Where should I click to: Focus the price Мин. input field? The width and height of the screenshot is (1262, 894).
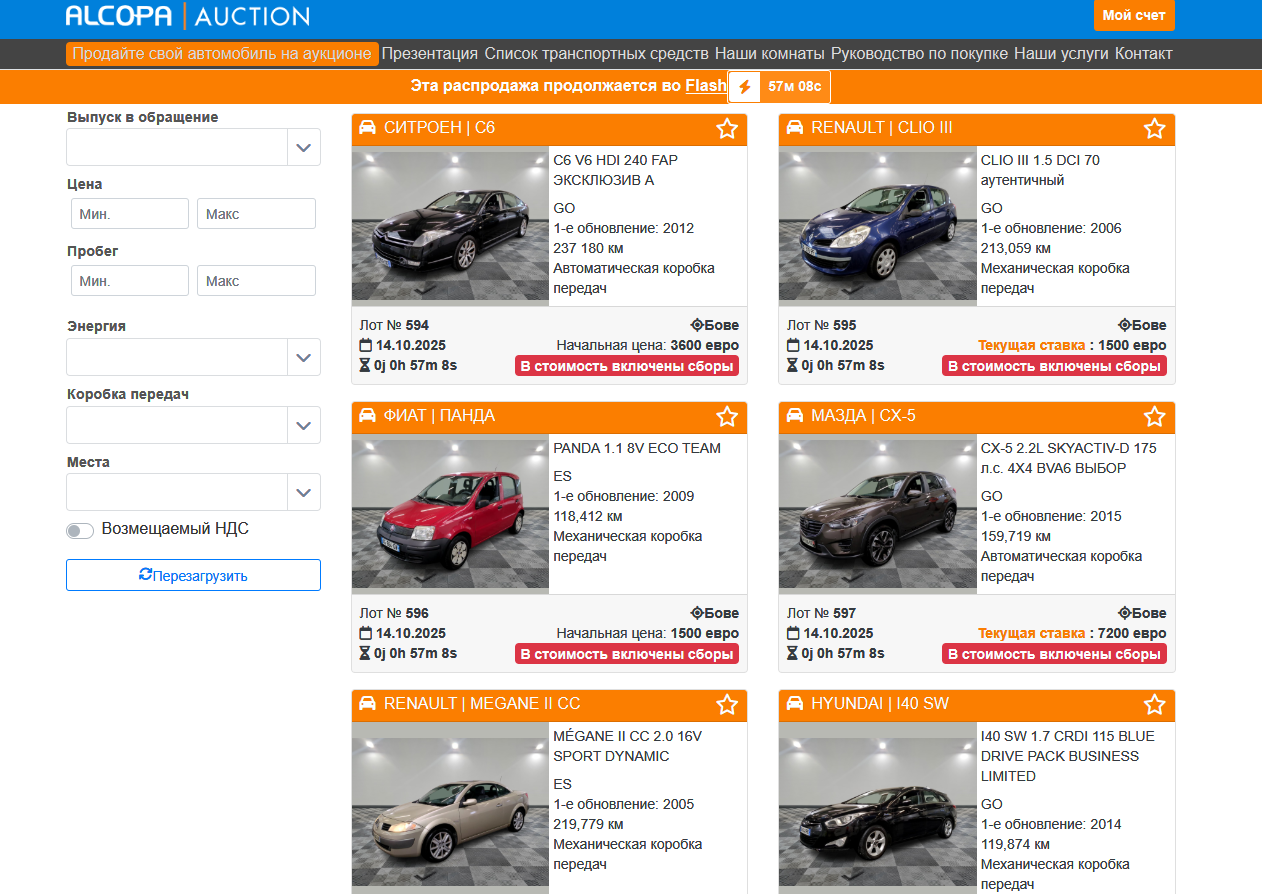coord(130,214)
